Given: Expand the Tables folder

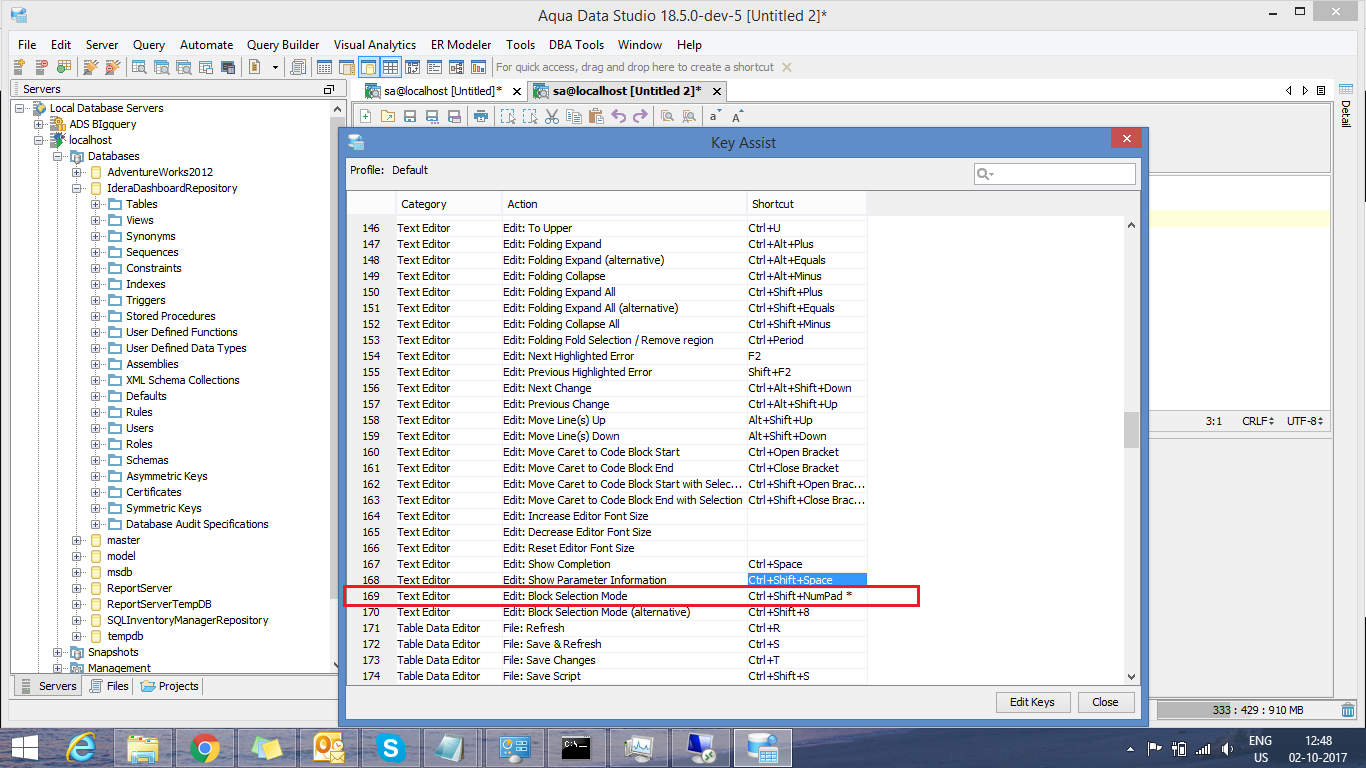Looking at the screenshot, I should click(x=96, y=204).
